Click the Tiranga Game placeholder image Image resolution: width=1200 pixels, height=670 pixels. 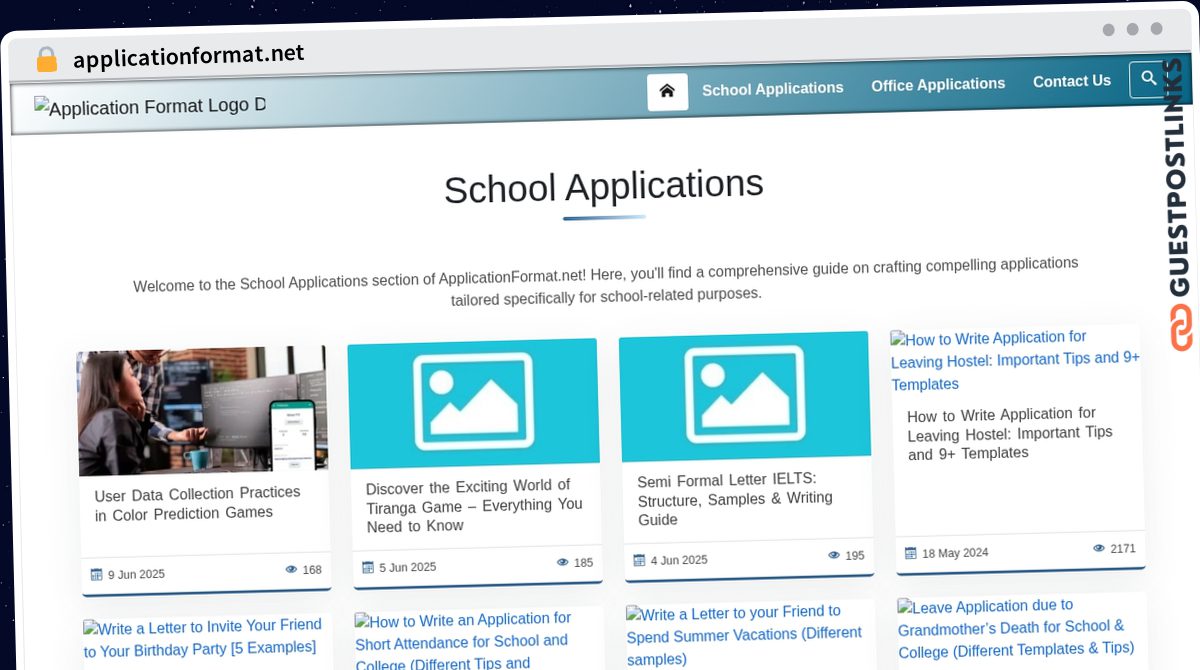[474, 402]
